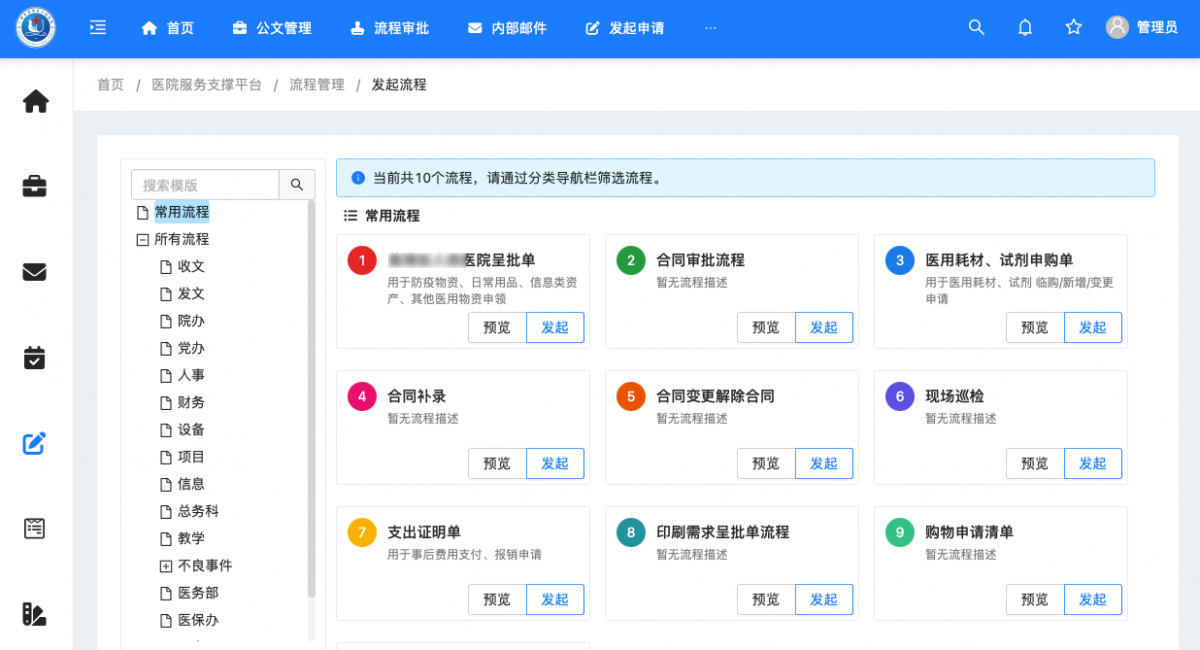1200x650 pixels.
Task: Select the 人事 category
Action: (x=191, y=375)
